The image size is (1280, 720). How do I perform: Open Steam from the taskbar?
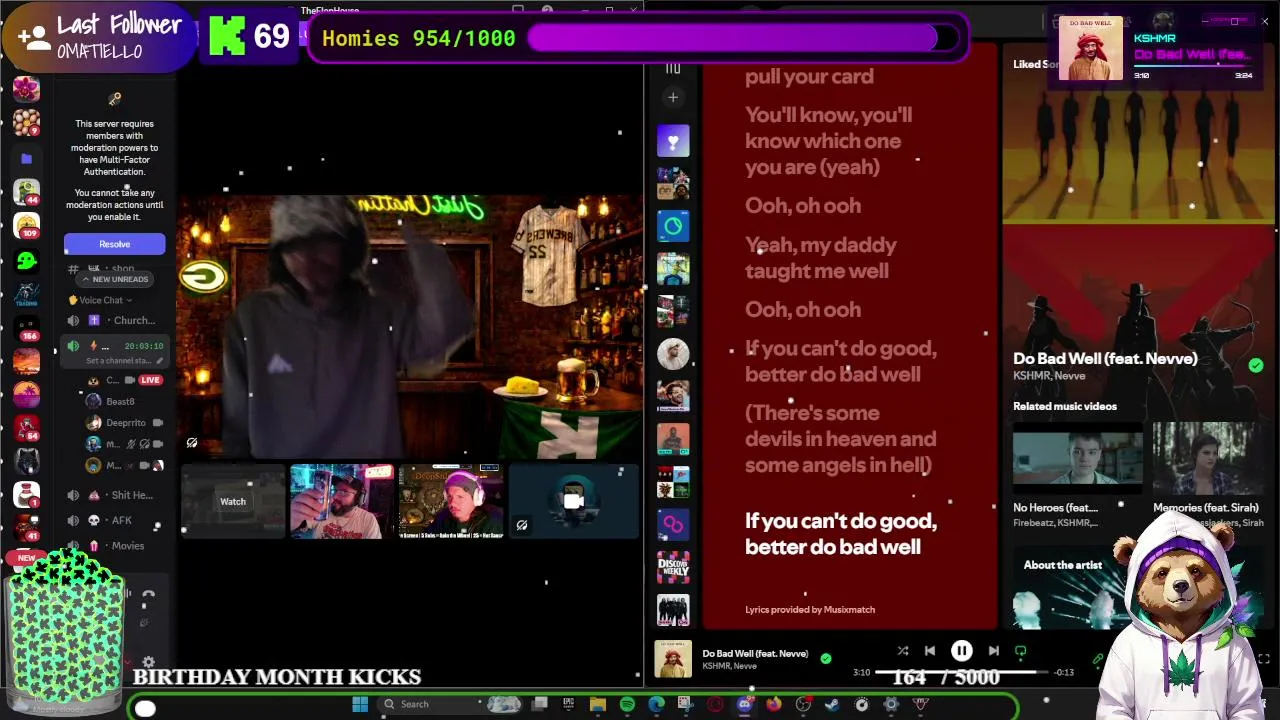click(832, 704)
